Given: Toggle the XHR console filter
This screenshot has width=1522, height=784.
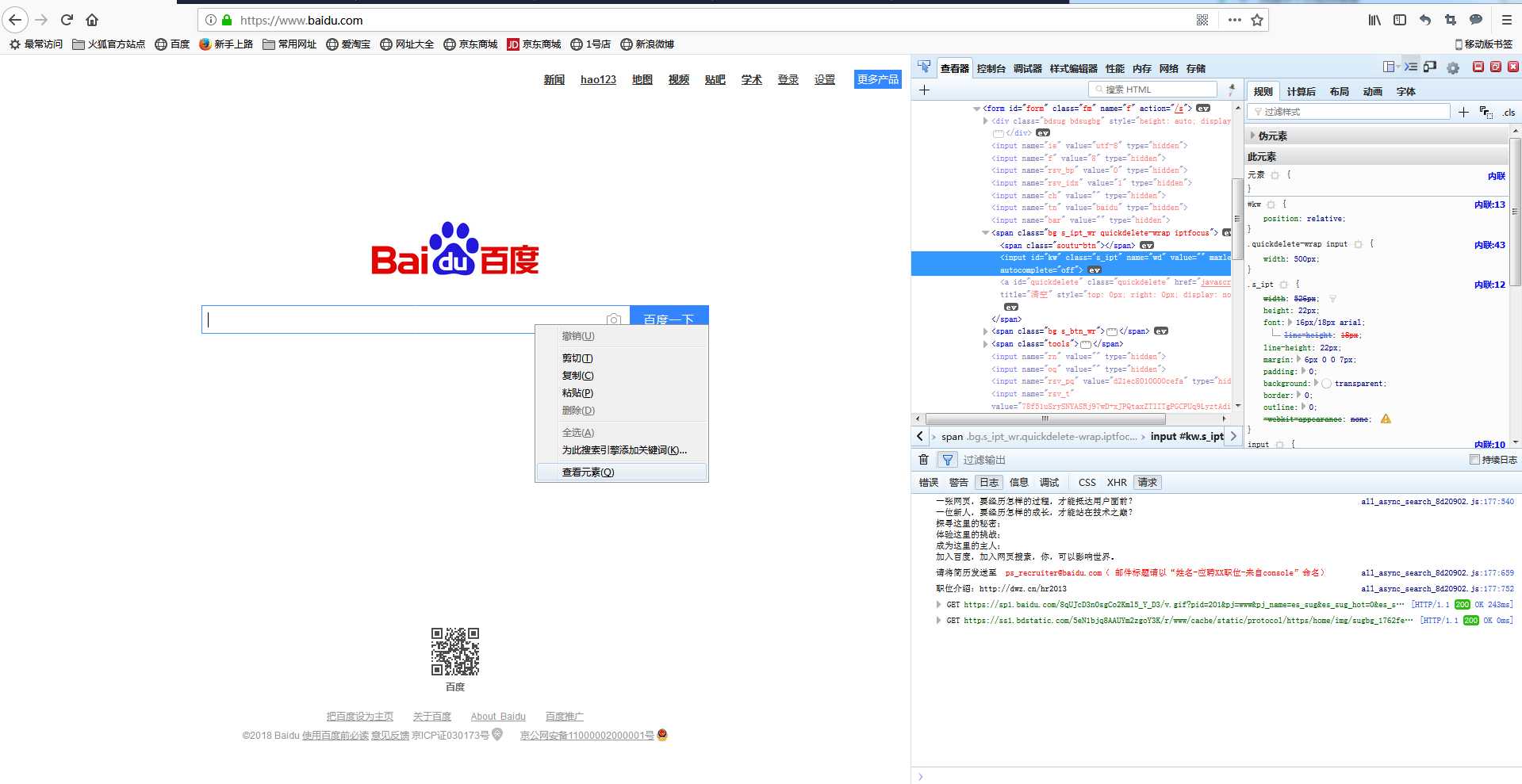Looking at the screenshot, I should click(x=1117, y=482).
